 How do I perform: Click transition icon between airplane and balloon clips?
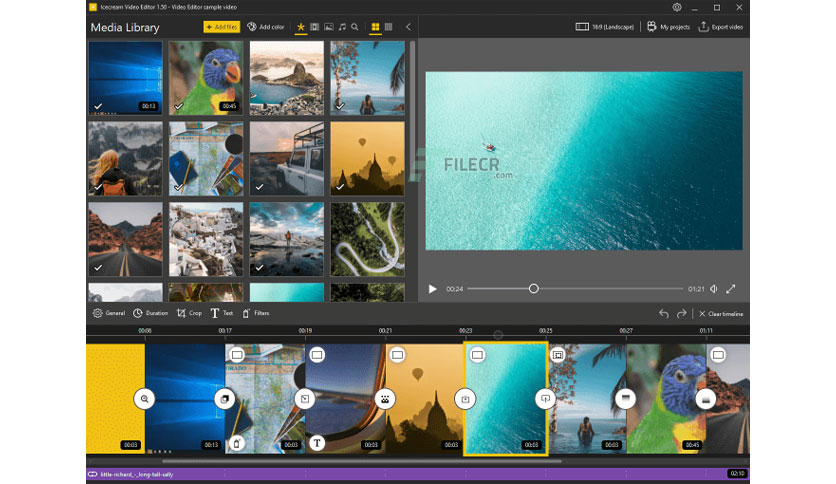click(384, 399)
